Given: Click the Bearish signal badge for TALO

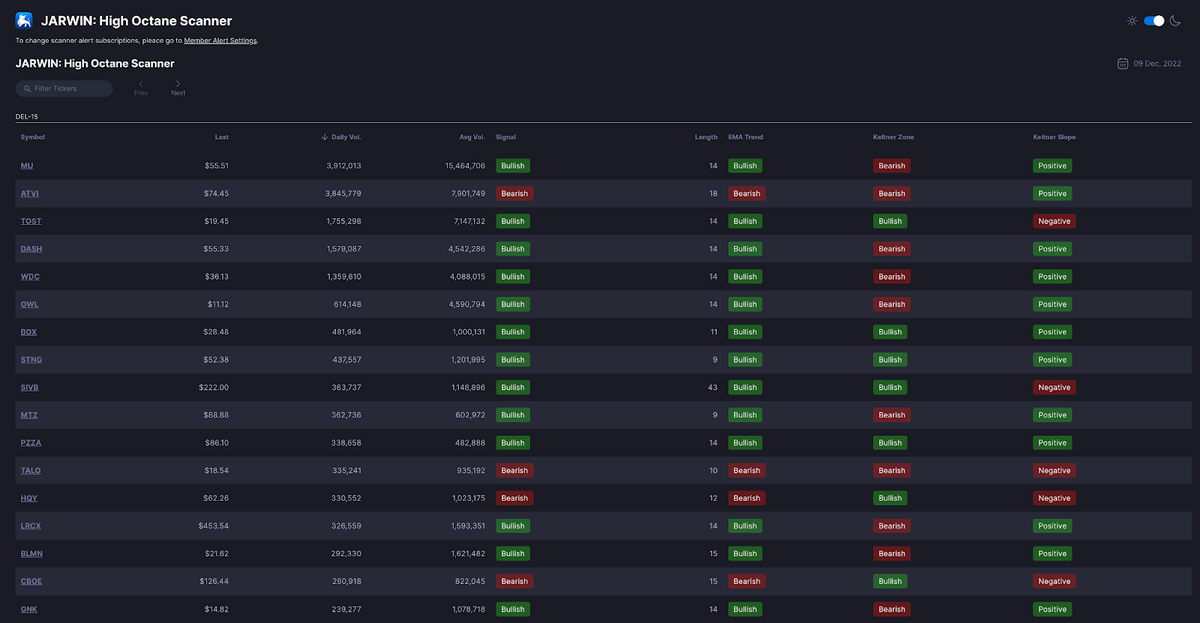Looking at the screenshot, I should click(x=514, y=471).
